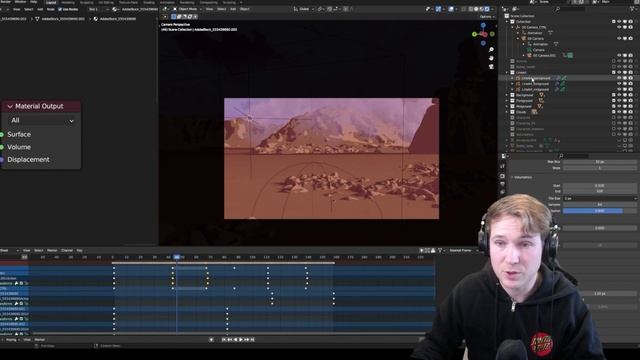This screenshot has width=640, height=360.
Task: Expand Lineart_background row in outliner
Action: 513,78
